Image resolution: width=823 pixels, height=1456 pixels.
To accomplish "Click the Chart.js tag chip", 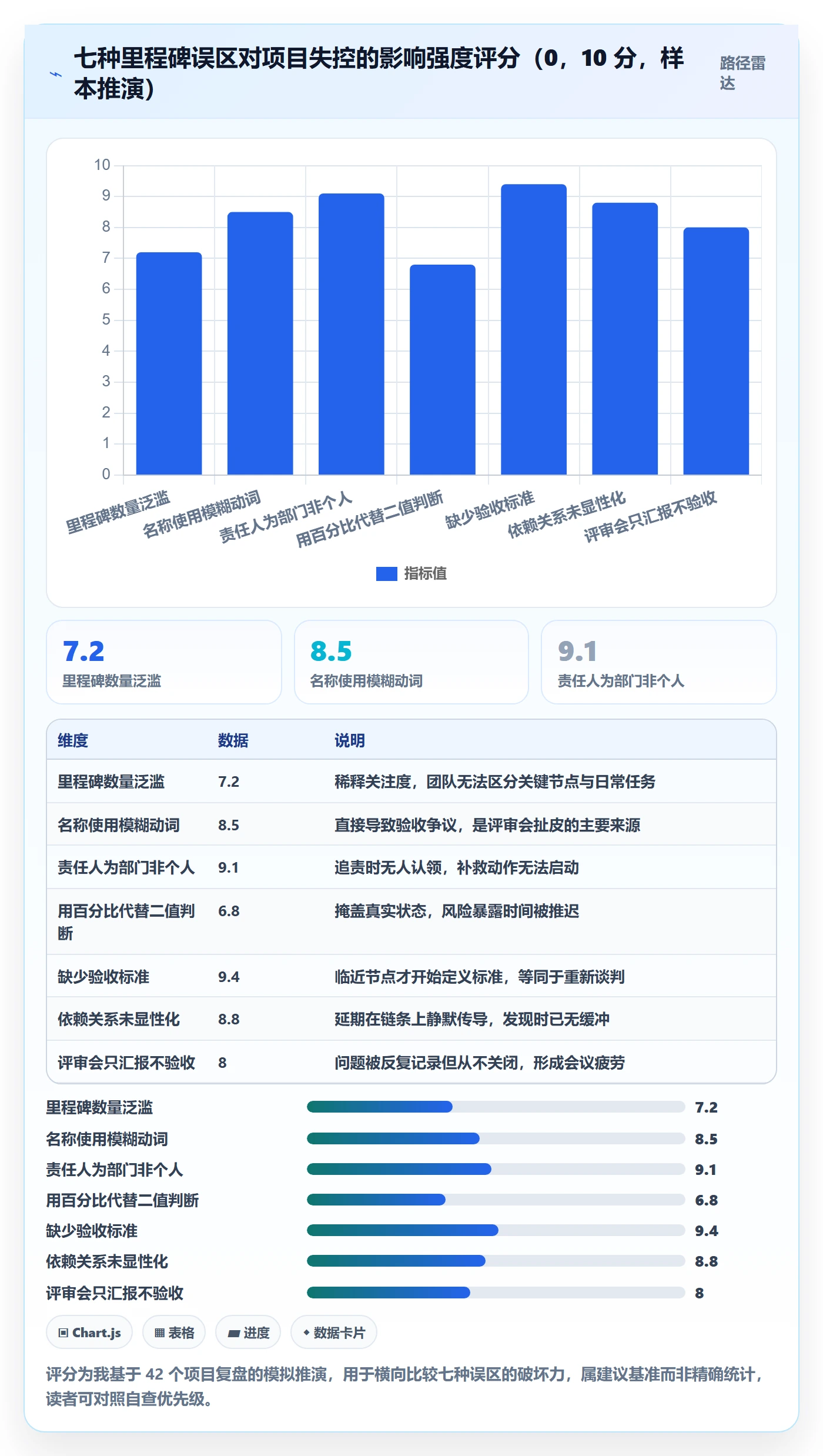I will pyautogui.click(x=89, y=1333).
